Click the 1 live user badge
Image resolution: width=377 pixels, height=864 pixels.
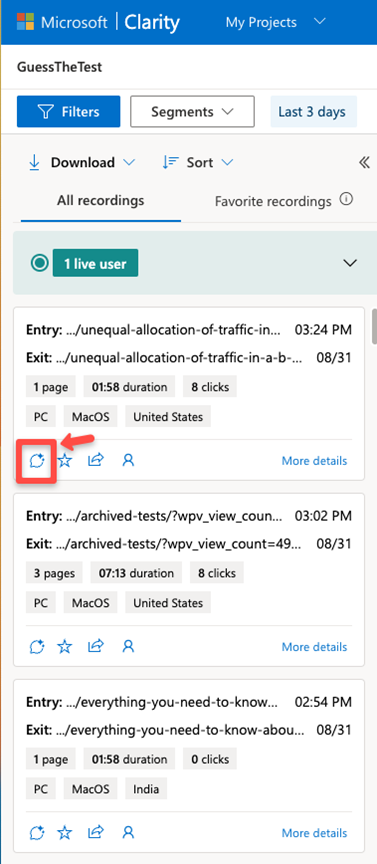click(95, 263)
